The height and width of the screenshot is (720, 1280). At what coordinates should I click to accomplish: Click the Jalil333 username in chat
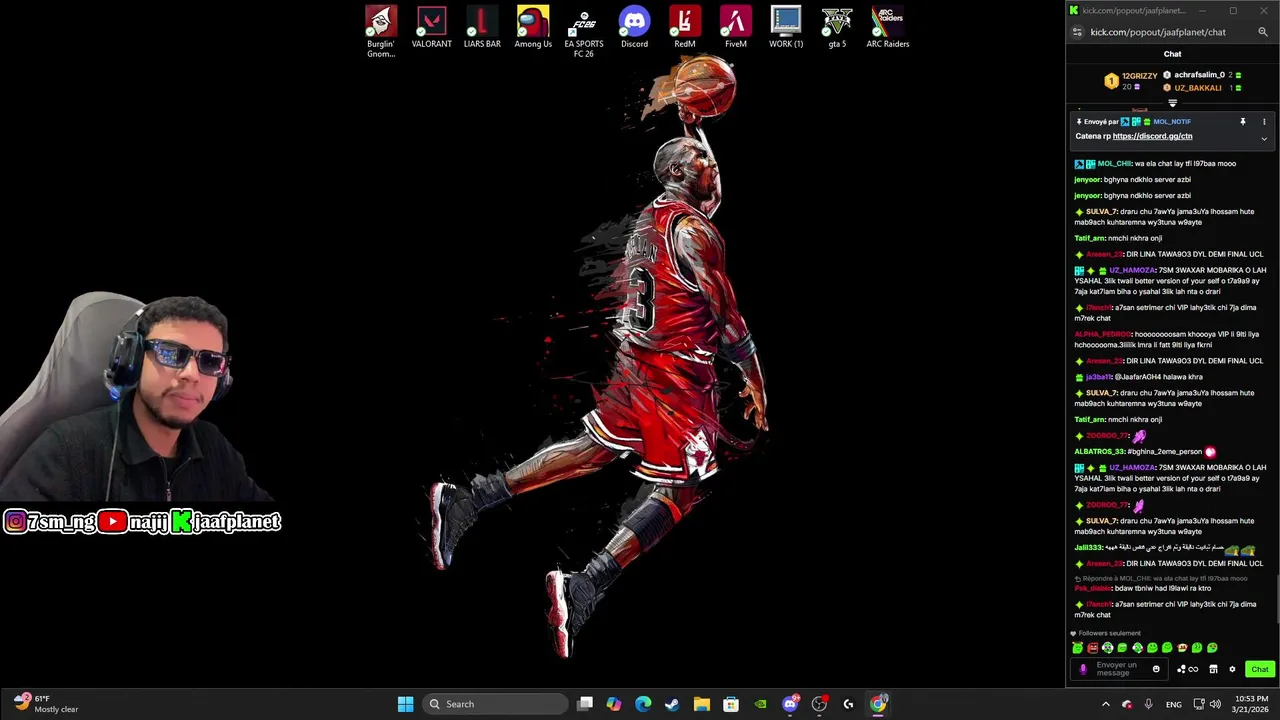tap(1089, 548)
